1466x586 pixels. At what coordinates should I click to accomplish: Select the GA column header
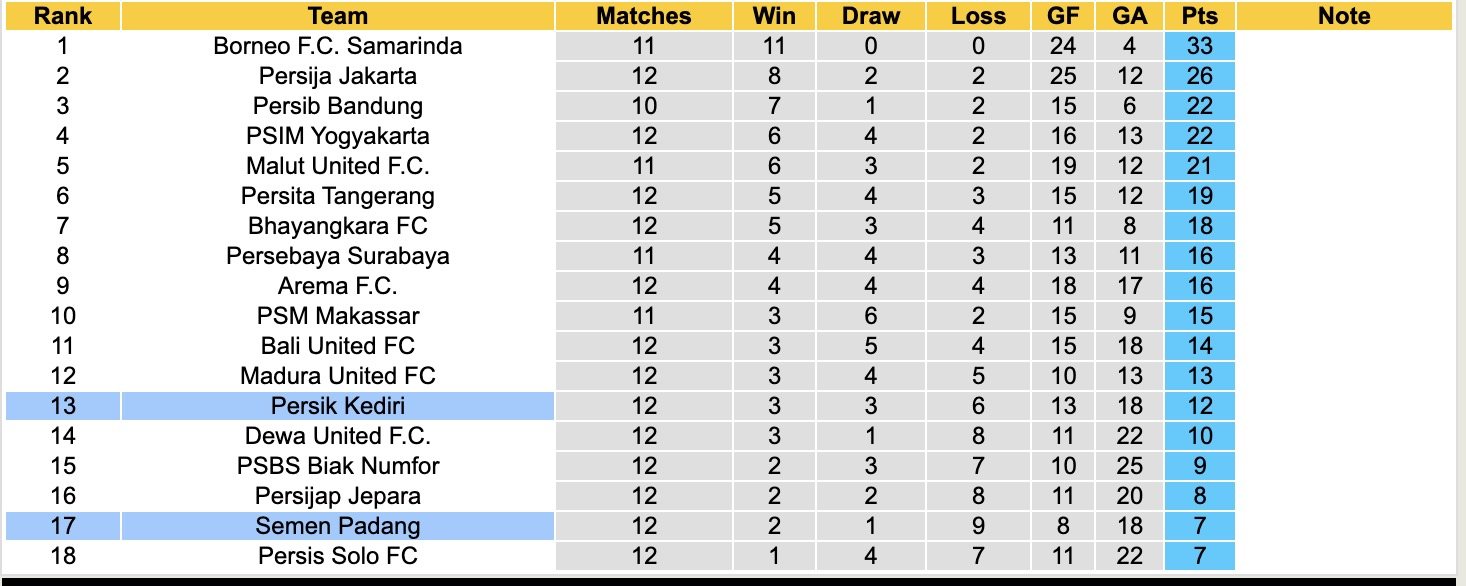point(1130,16)
